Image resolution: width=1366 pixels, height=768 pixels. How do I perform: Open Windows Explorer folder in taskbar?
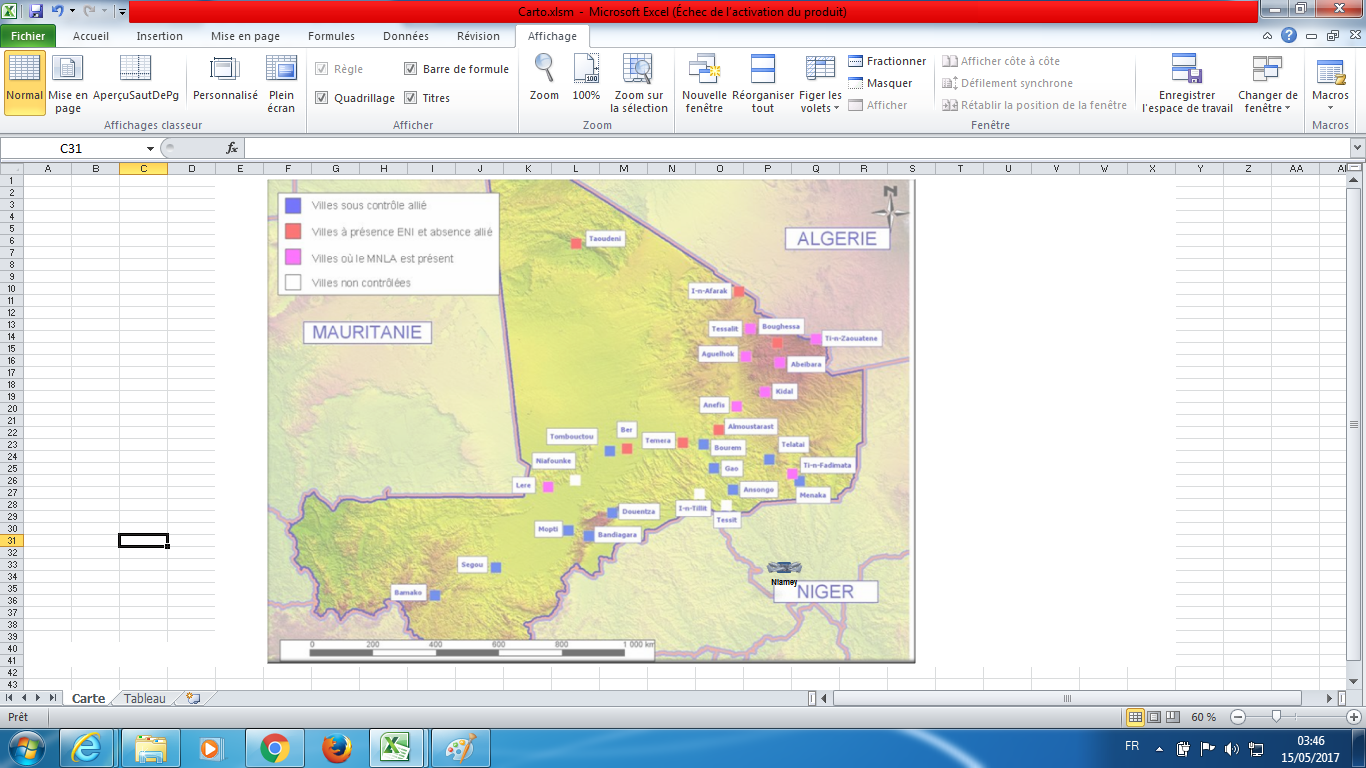tap(151, 748)
